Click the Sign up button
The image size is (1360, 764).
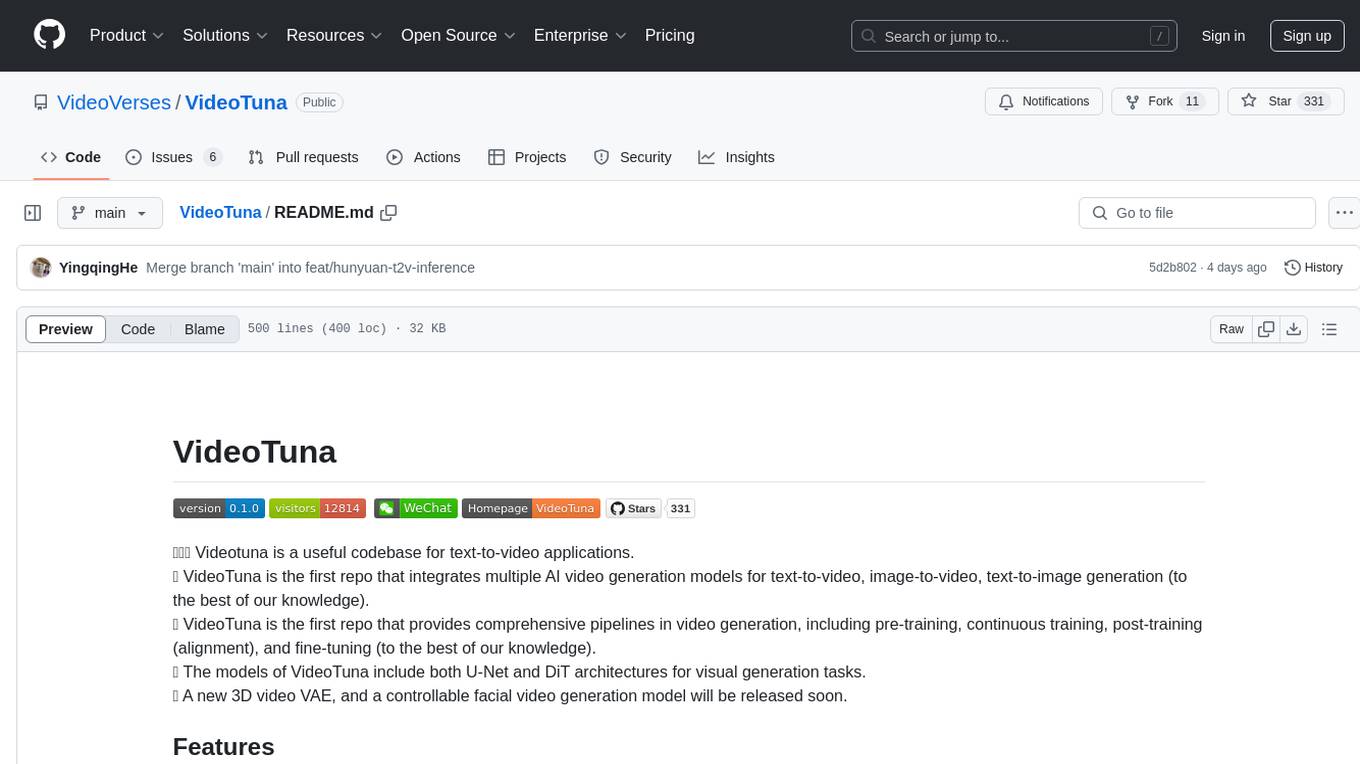[x=1307, y=36]
